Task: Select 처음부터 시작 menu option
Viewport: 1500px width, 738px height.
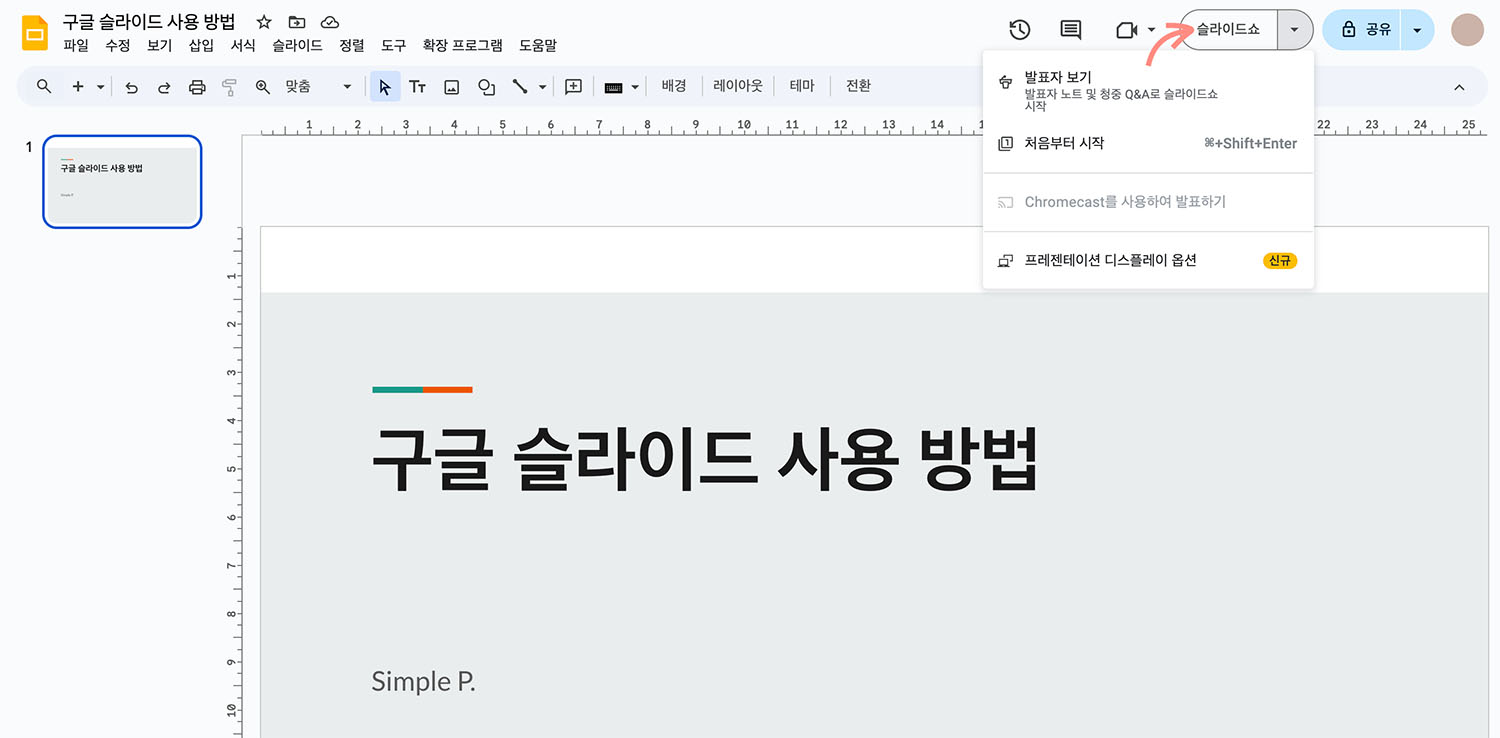Action: tap(1148, 143)
